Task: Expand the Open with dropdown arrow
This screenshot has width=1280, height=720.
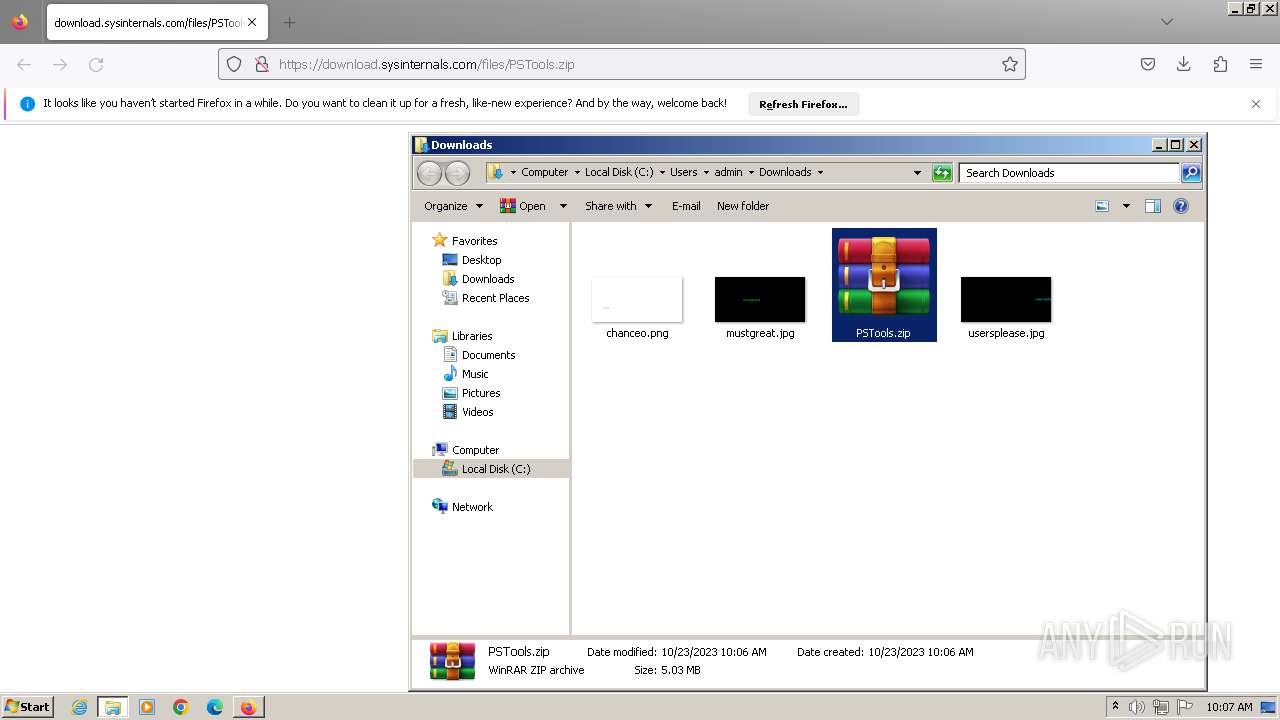Action: click(563, 206)
